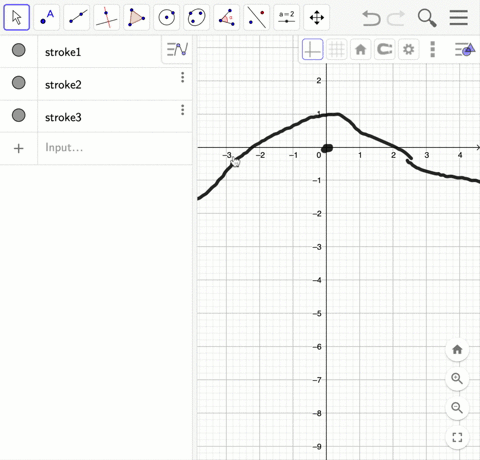Screen dimensions: 480x460
Task: Zoom out of the graphics view
Action: pyautogui.click(x=457, y=408)
